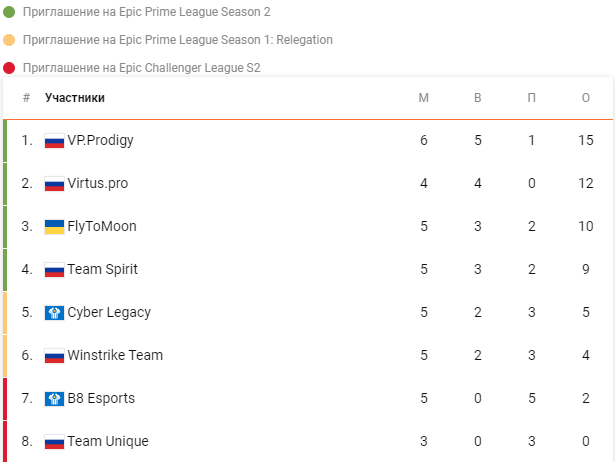The image size is (615, 462).
Task: Click the green legend dot for Season 2
Action: pos(9,12)
